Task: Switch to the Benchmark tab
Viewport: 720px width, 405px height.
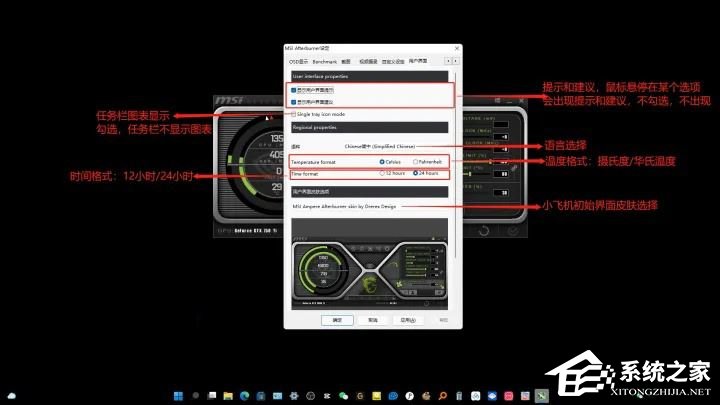Action: pos(324,61)
